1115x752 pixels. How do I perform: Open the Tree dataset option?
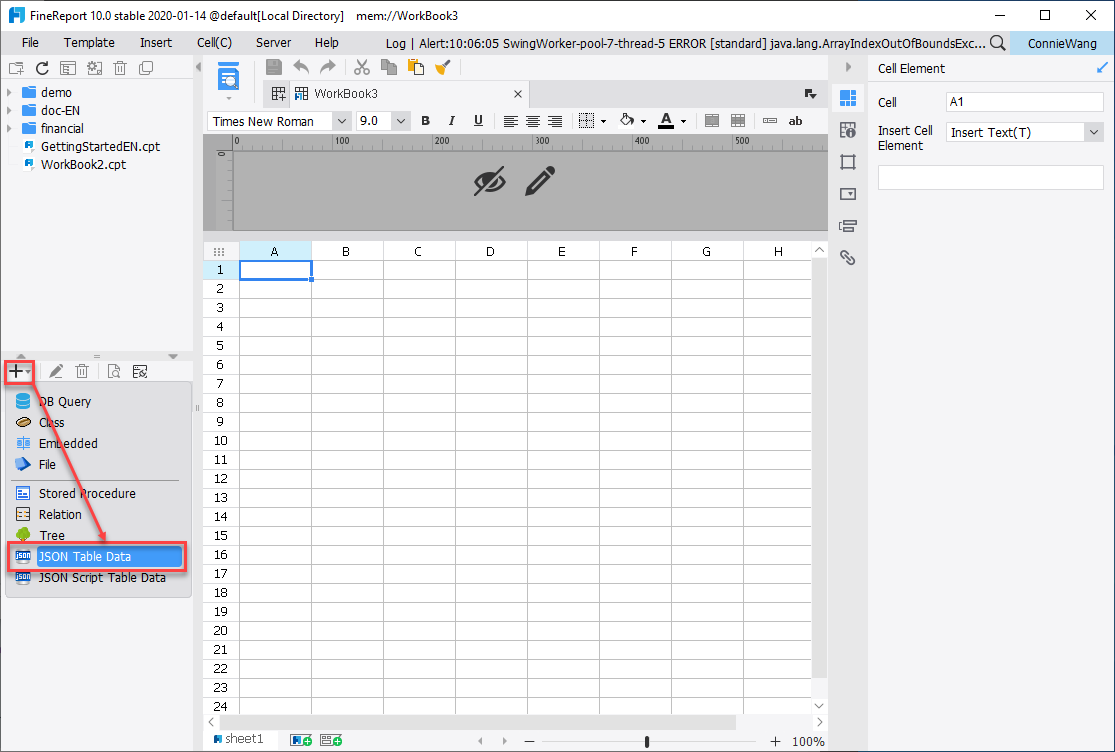52,535
